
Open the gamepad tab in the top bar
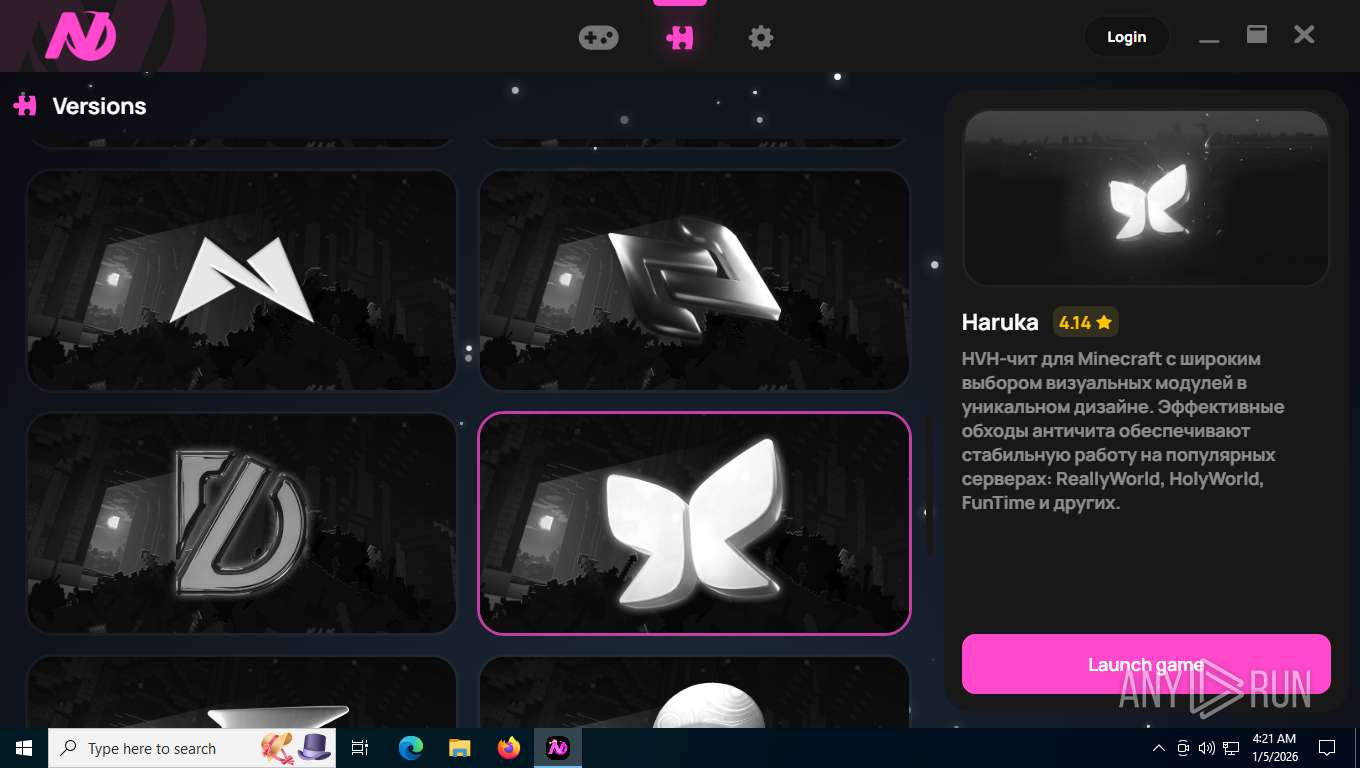pyautogui.click(x=598, y=37)
